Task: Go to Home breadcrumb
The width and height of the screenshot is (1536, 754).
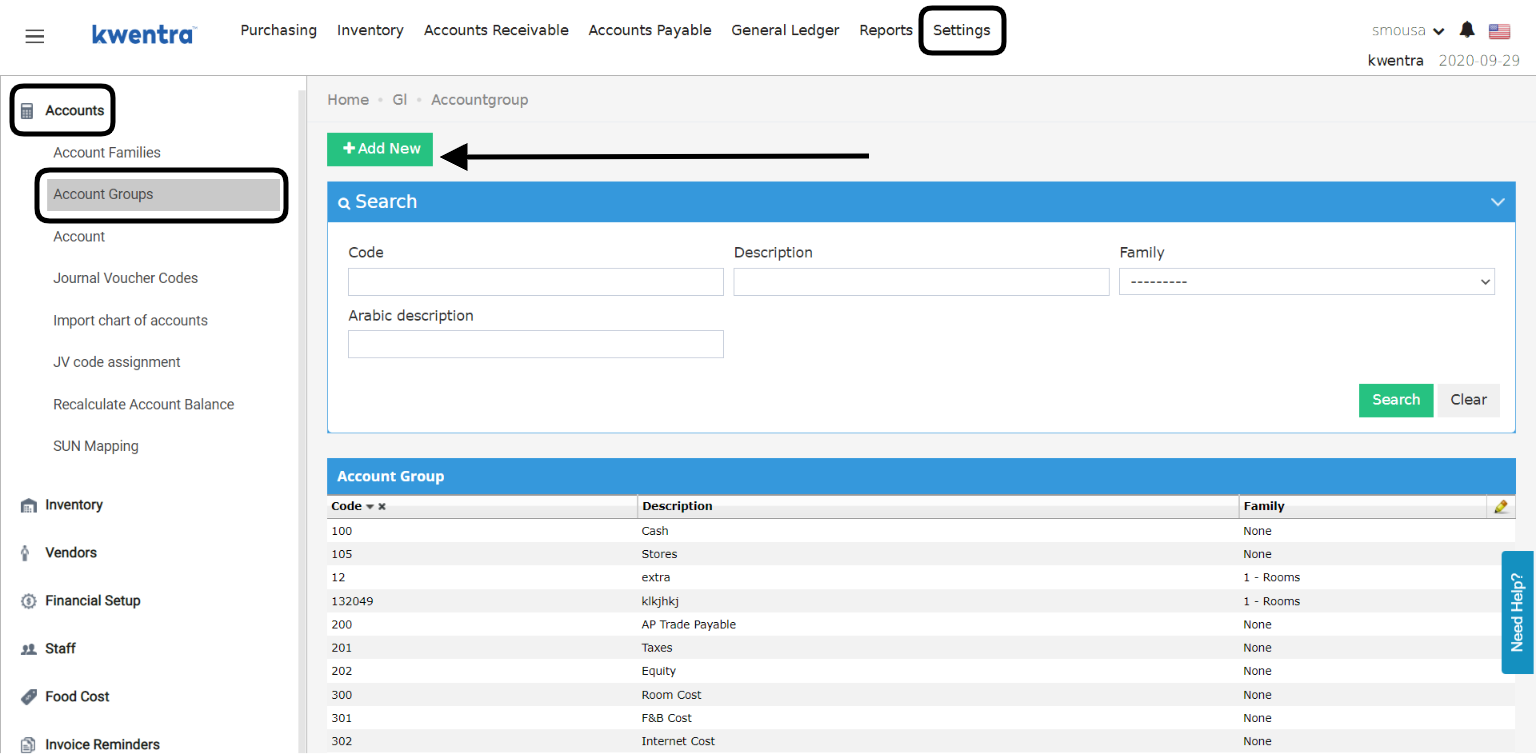Action: tap(348, 100)
